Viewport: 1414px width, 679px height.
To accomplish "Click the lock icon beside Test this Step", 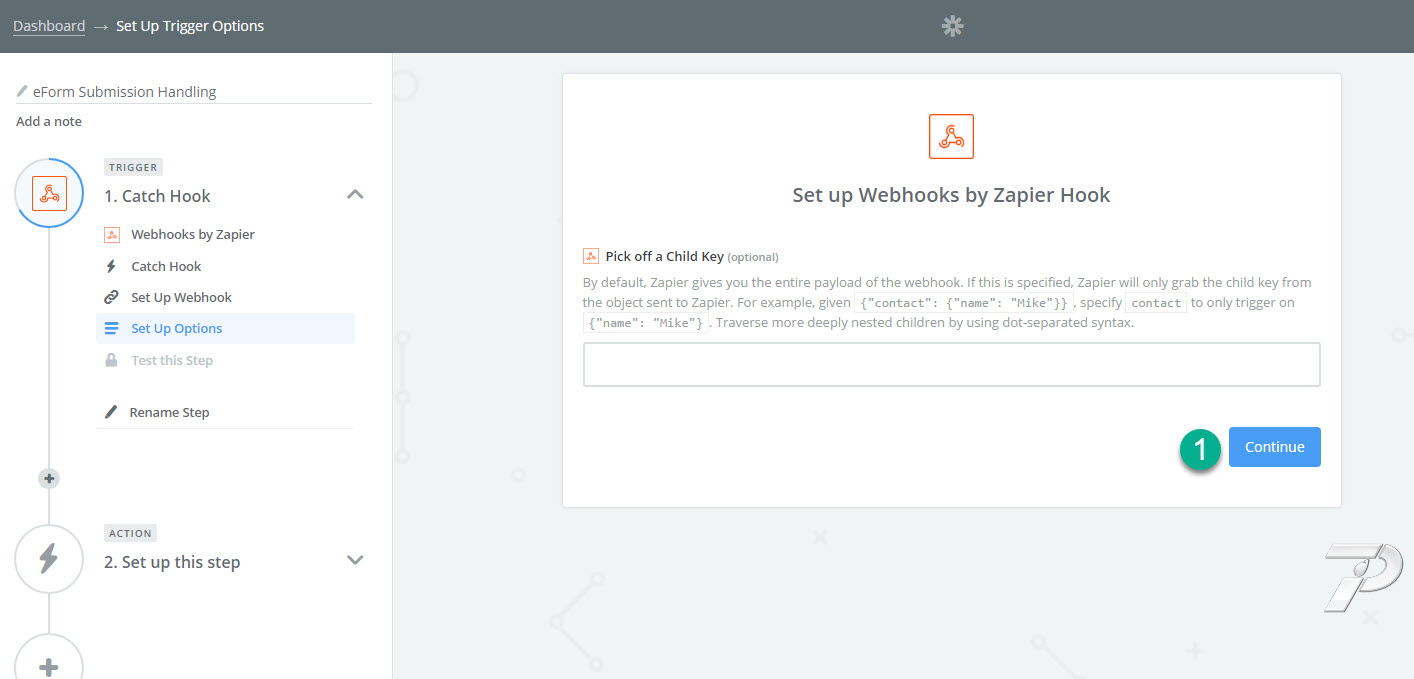I will pos(111,360).
